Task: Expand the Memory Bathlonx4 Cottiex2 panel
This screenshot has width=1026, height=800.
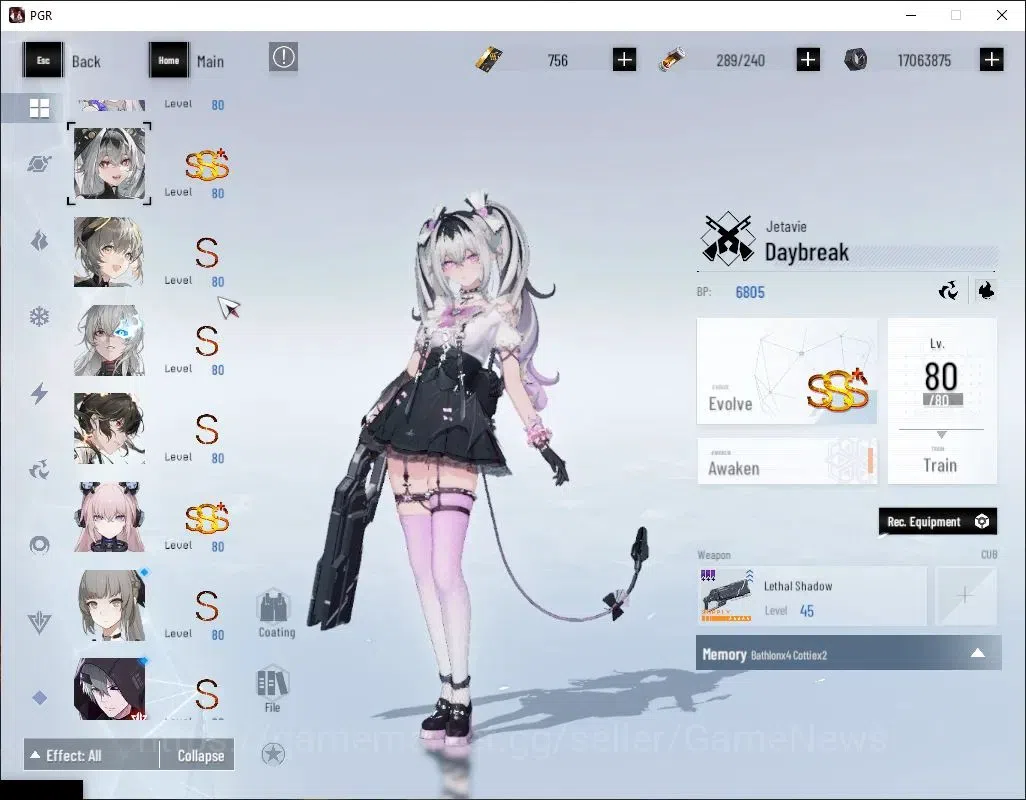Action: (x=848, y=653)
